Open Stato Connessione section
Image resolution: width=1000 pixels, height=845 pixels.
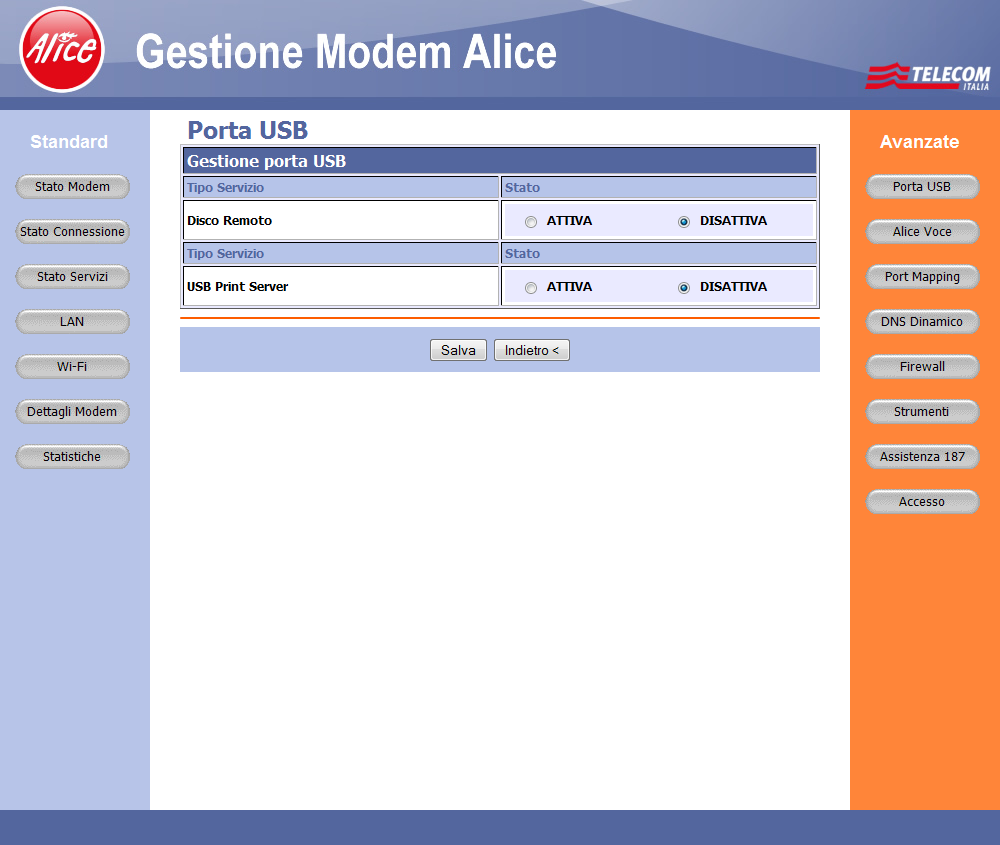coord(72,232)
